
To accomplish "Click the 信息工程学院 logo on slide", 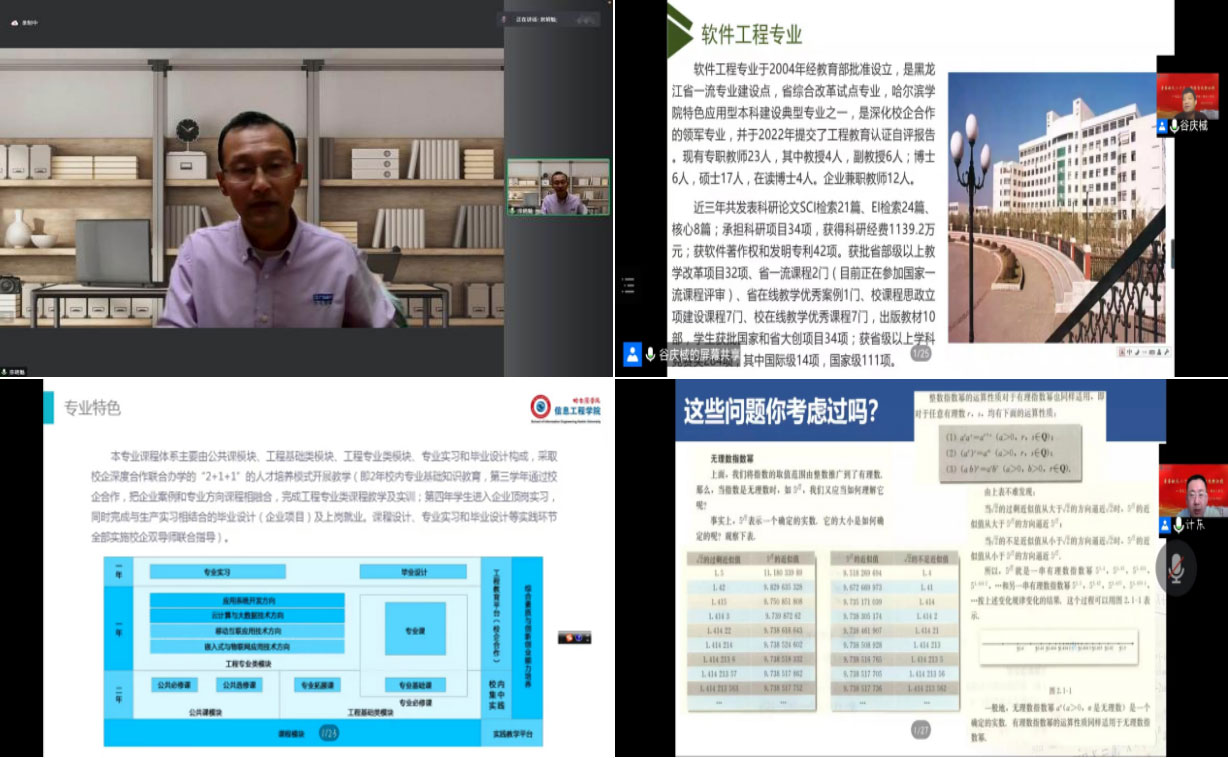I will (x=566, y=408).
